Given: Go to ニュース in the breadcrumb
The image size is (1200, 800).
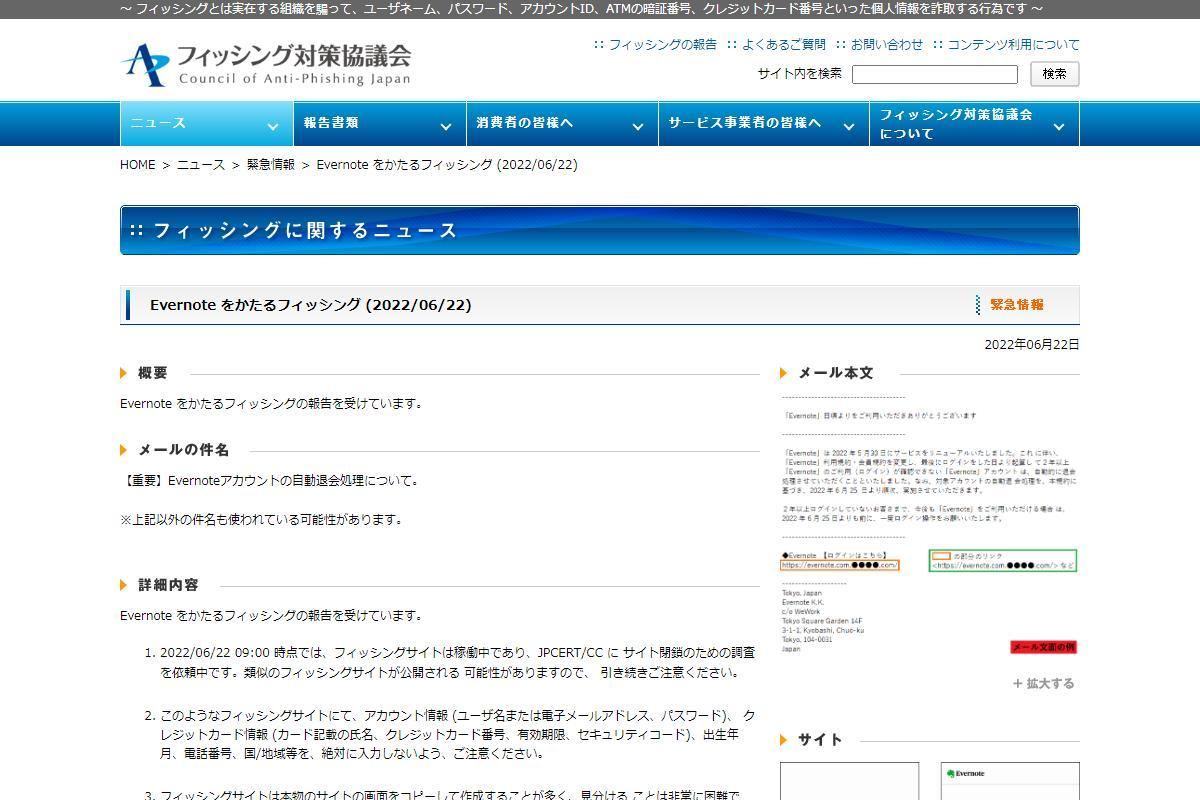Looking at the screenshot, I should click(201, 165).
